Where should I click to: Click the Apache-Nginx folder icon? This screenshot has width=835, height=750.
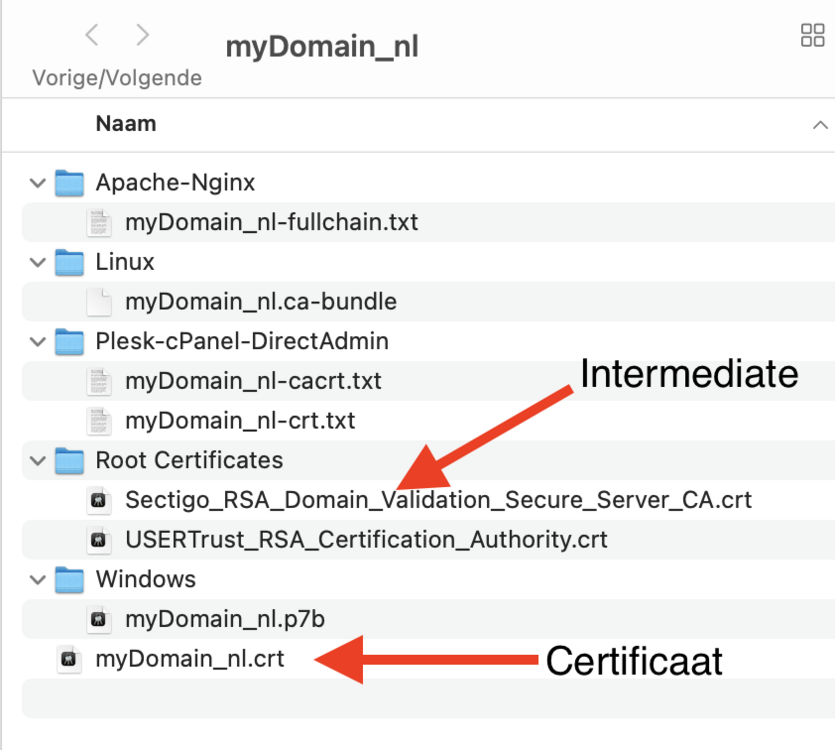coord(69,183)
